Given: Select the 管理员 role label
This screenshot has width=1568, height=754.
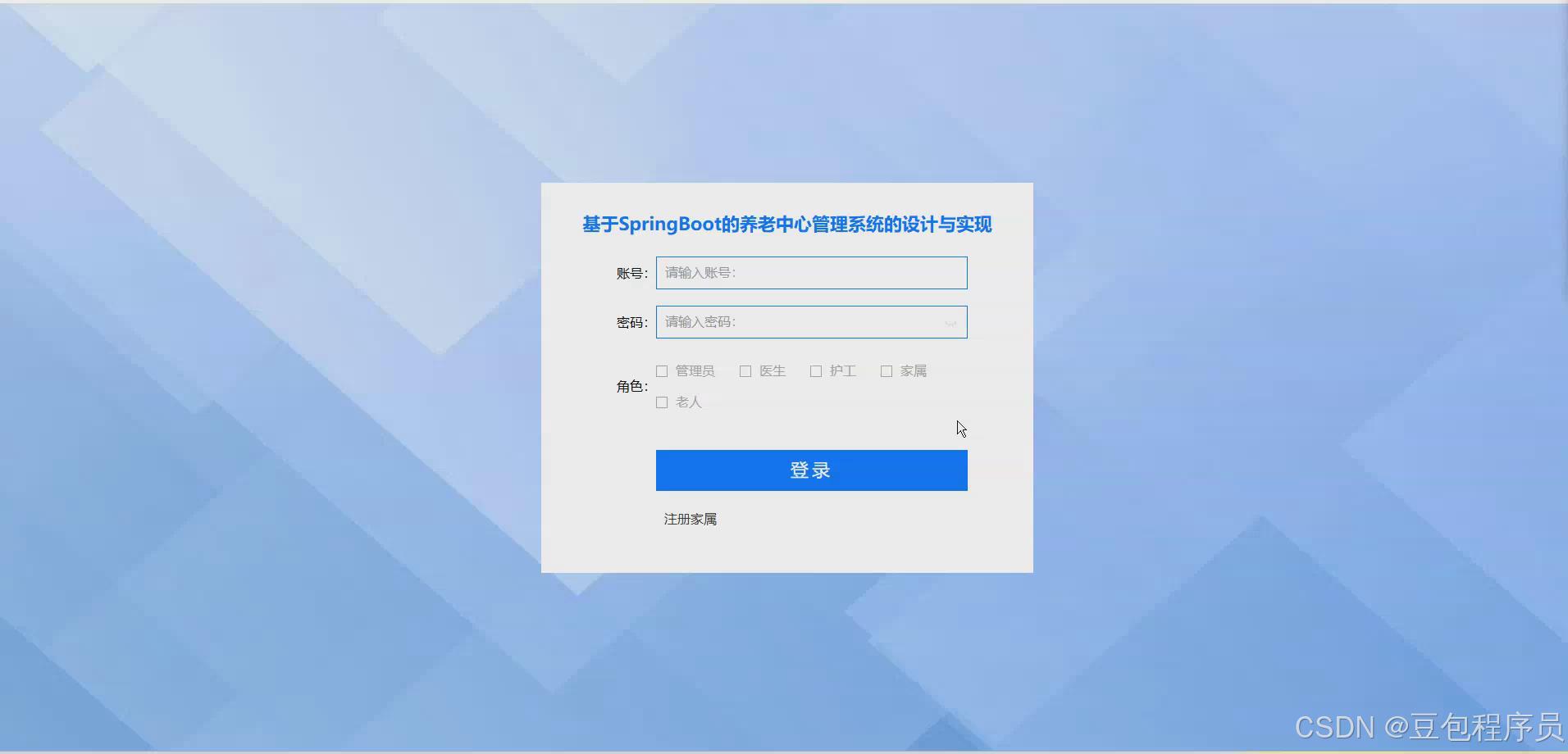Looking at the screenshot, I should point(694,370).
